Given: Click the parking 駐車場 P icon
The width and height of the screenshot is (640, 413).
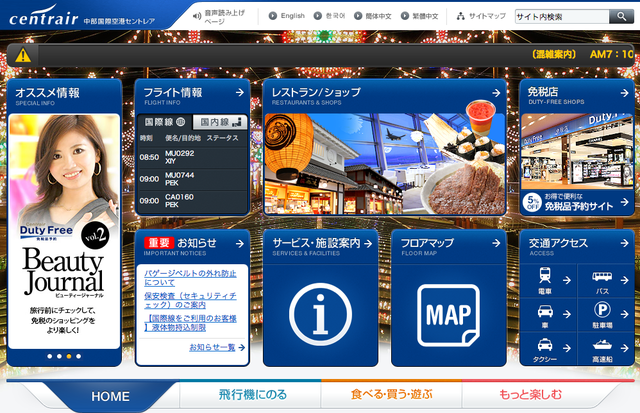Looking at the screenshot, I should pos(602,310).
